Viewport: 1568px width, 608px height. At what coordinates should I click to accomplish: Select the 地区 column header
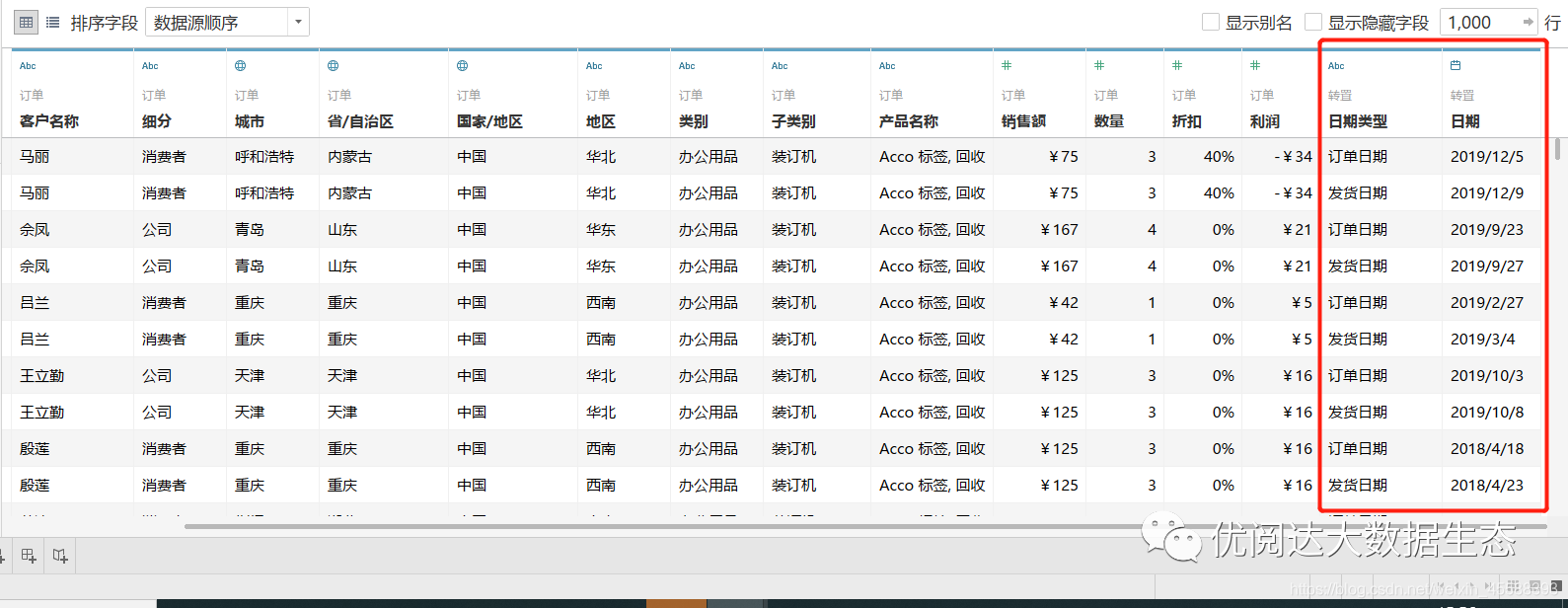point(601,121)
